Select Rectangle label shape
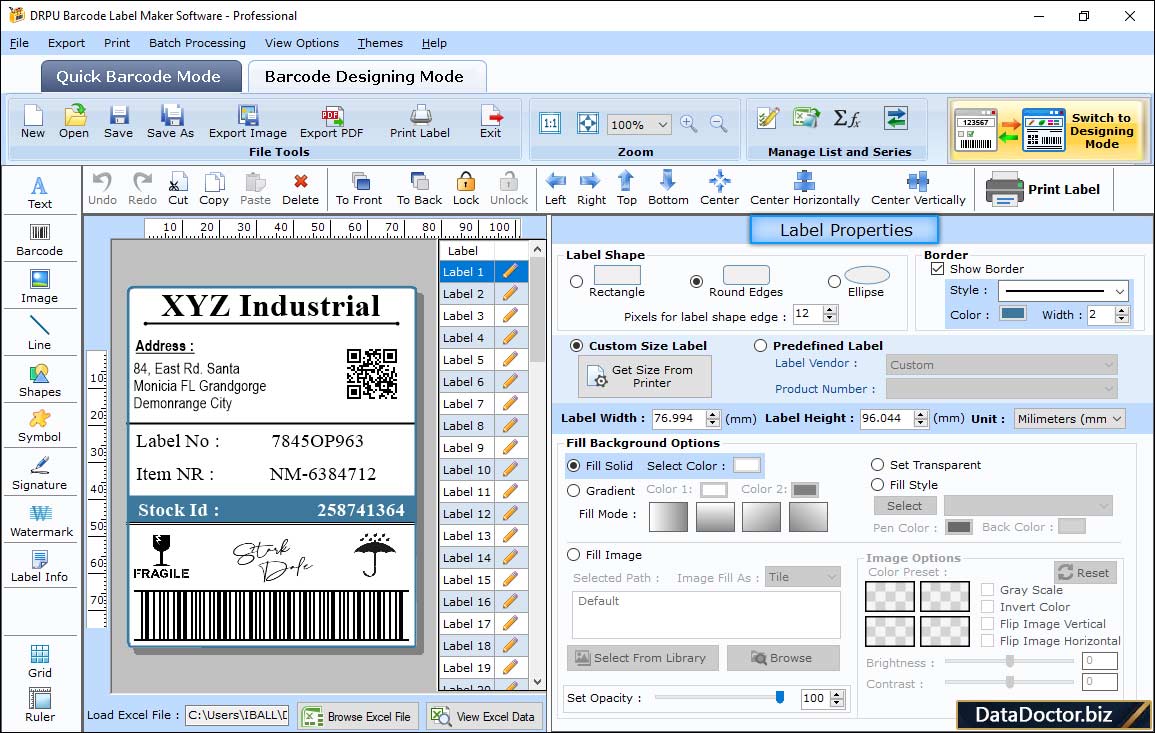 tap(577, 281)
